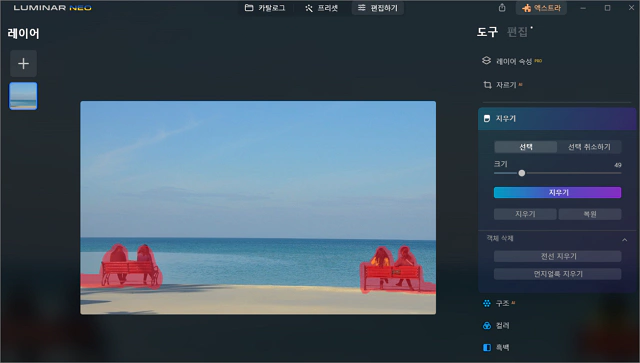Click the 지우기 erase panel header icon
This screenshot has width=640, height=363.
coord(487,119)
